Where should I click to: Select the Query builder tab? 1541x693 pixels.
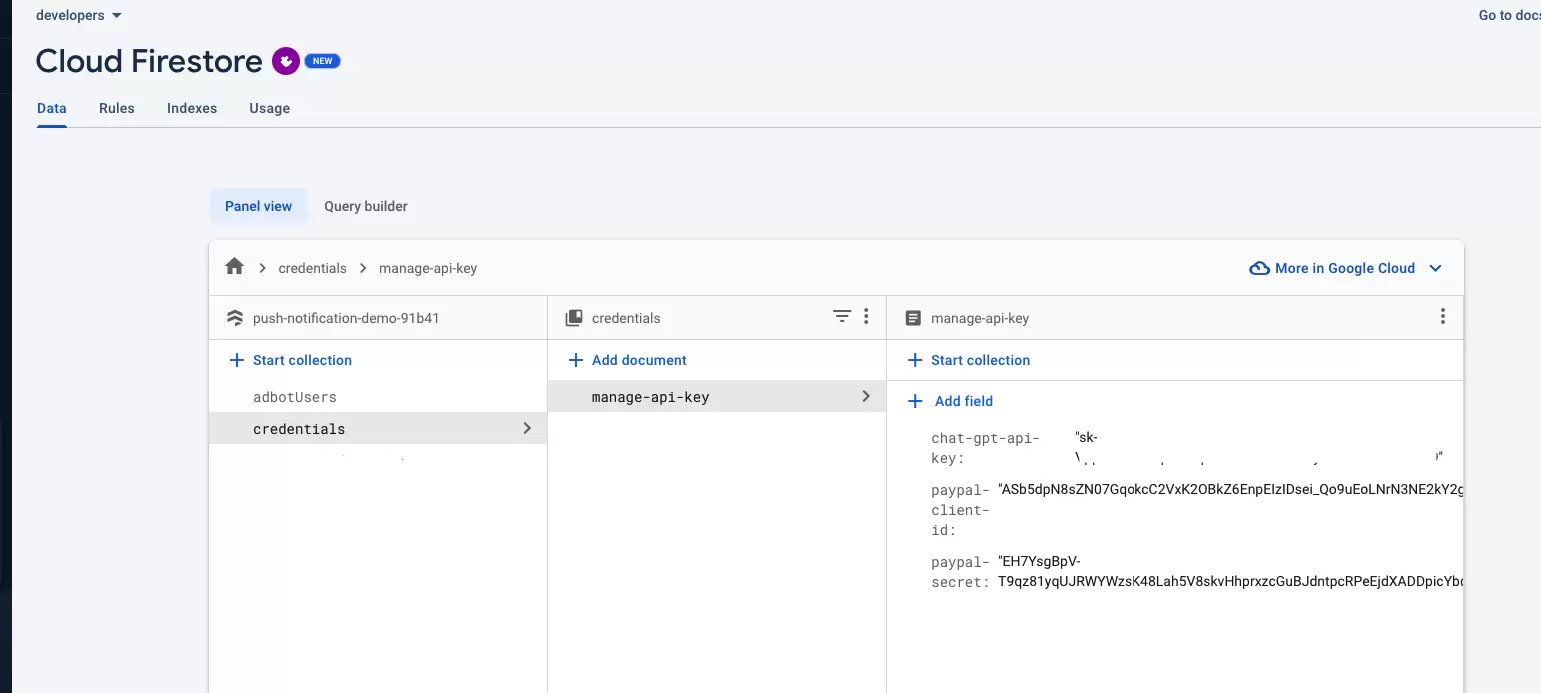[366, 206]
